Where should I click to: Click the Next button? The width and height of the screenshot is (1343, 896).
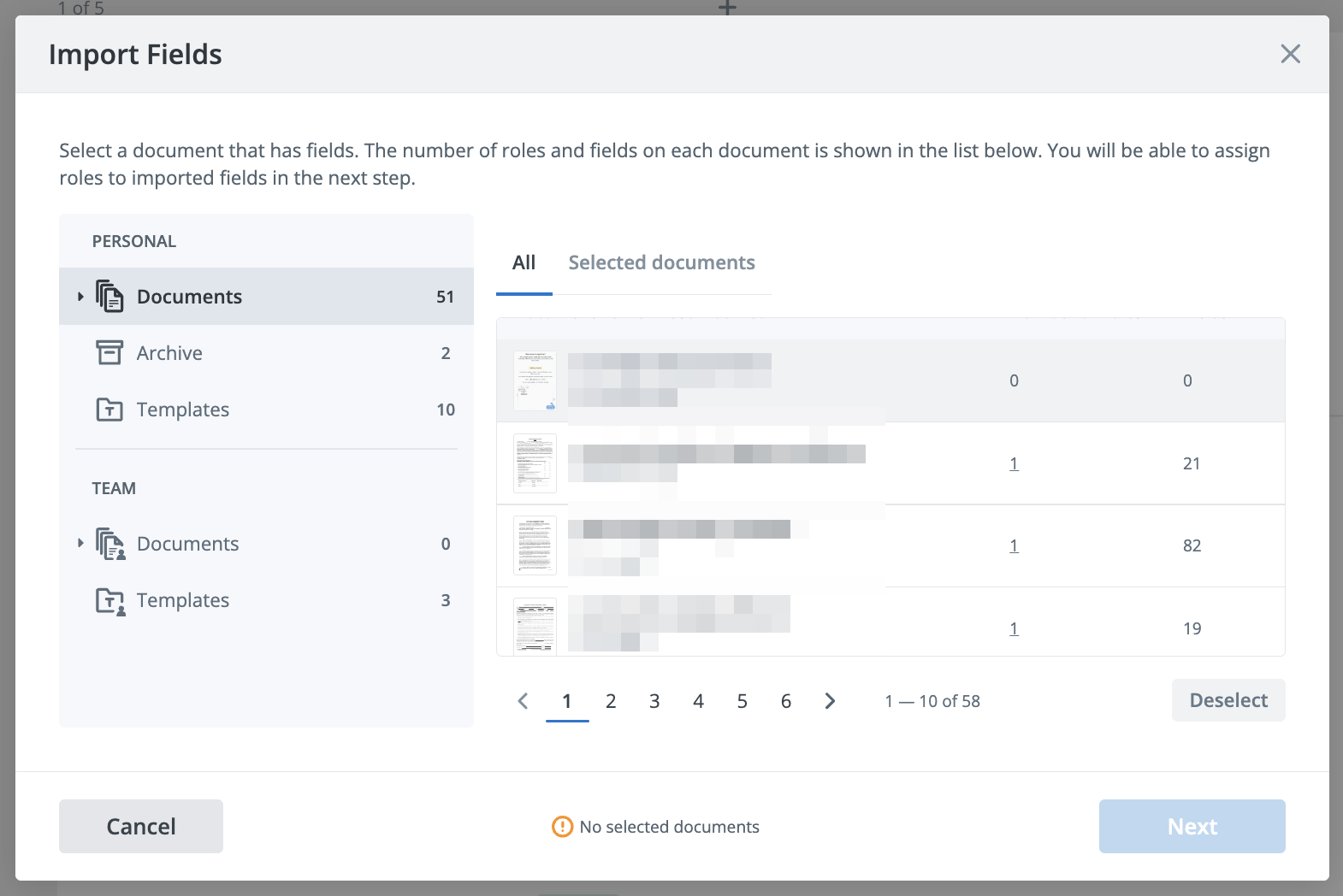pos(1192,826)
